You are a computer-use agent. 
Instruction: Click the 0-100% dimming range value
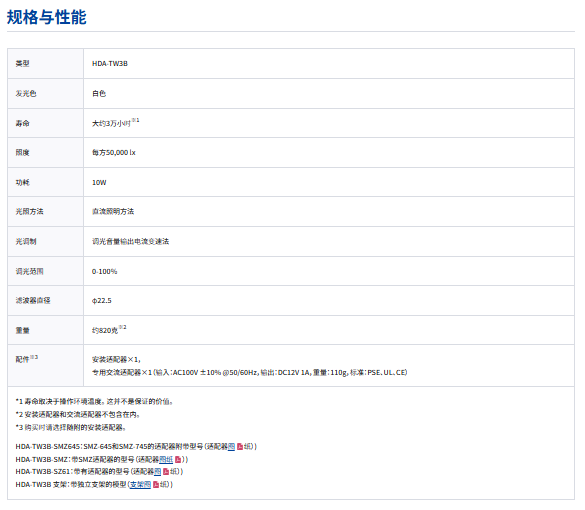(x=104, y=271)
